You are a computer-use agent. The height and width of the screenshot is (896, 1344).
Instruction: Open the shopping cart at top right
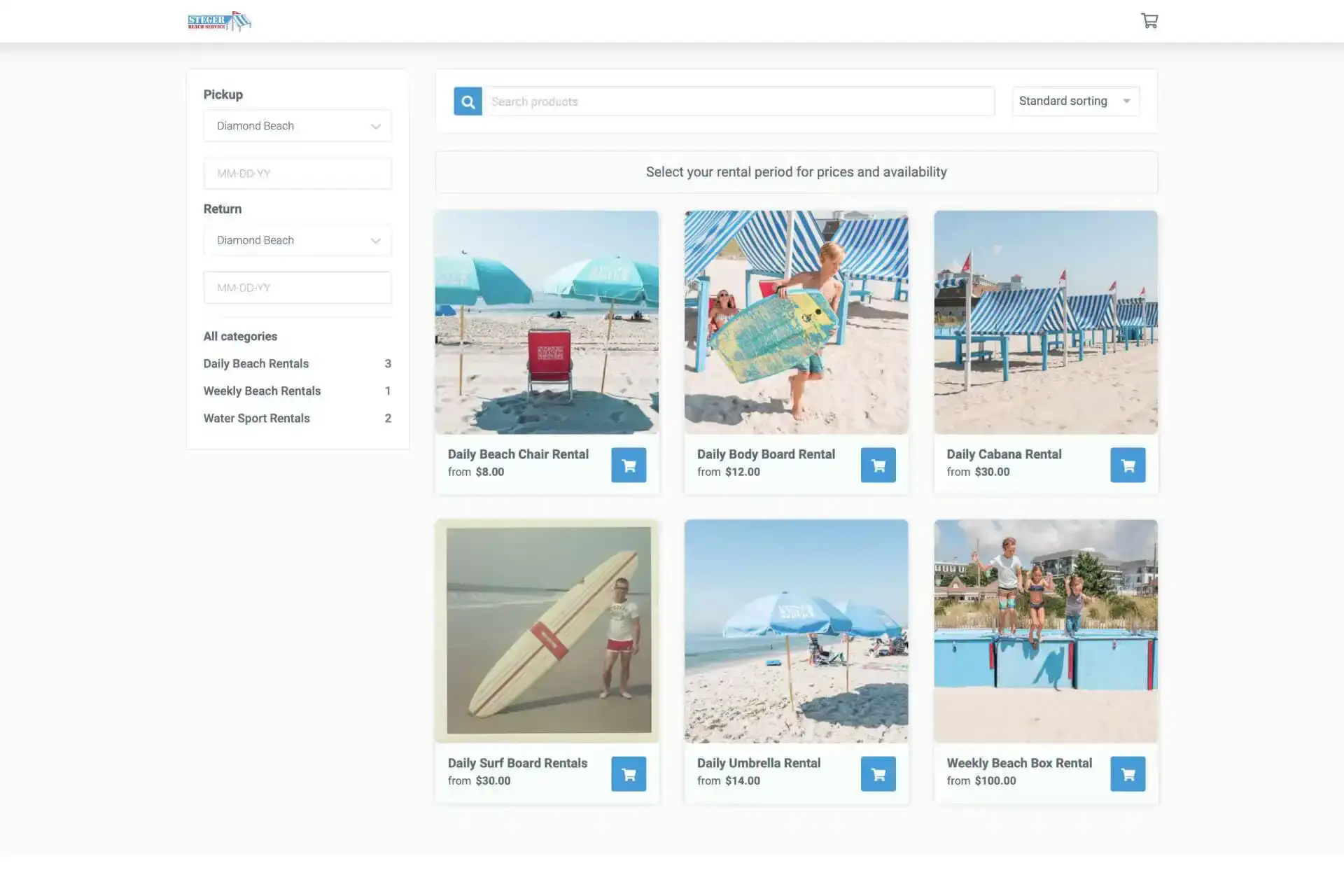[1149, 20]
